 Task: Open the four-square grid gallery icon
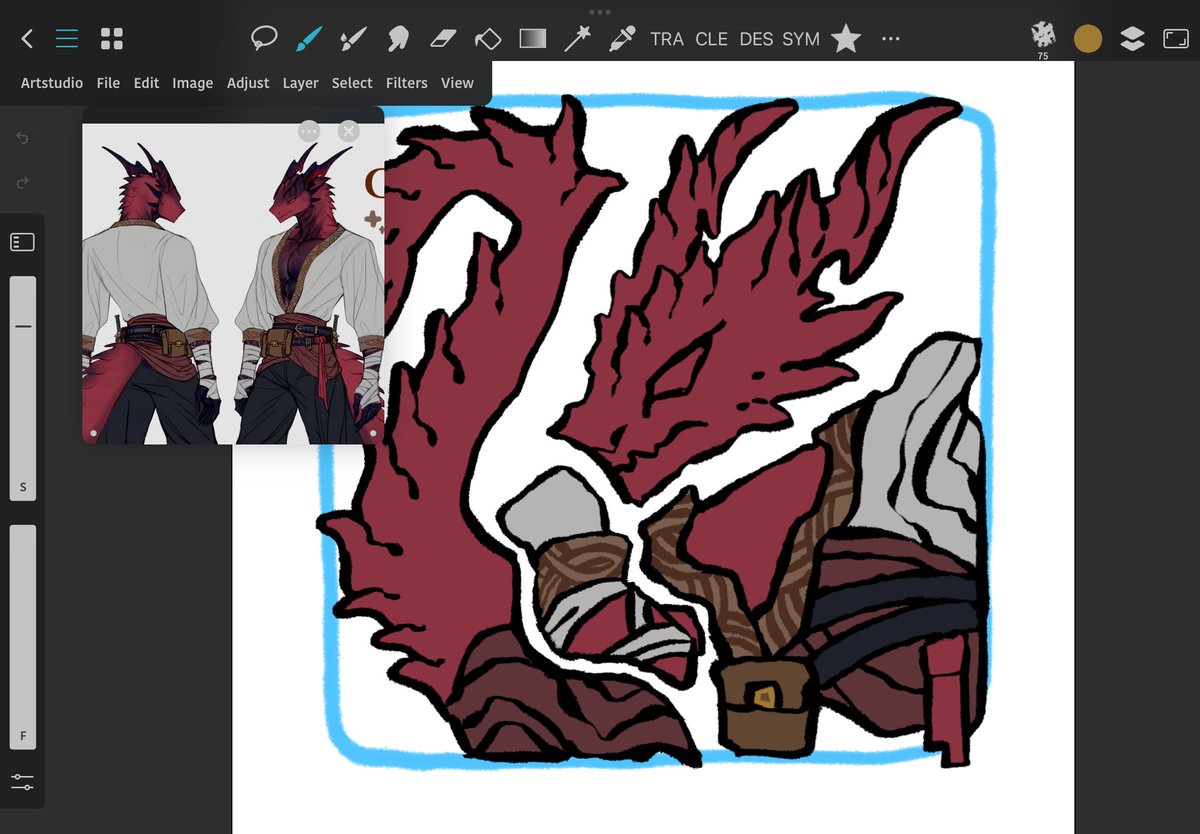(112, 39)
